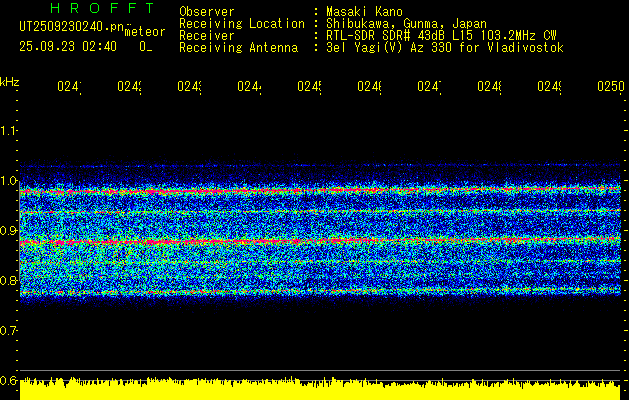Click the 0245 time marker
Screen dimensions: 629x400
309,86
